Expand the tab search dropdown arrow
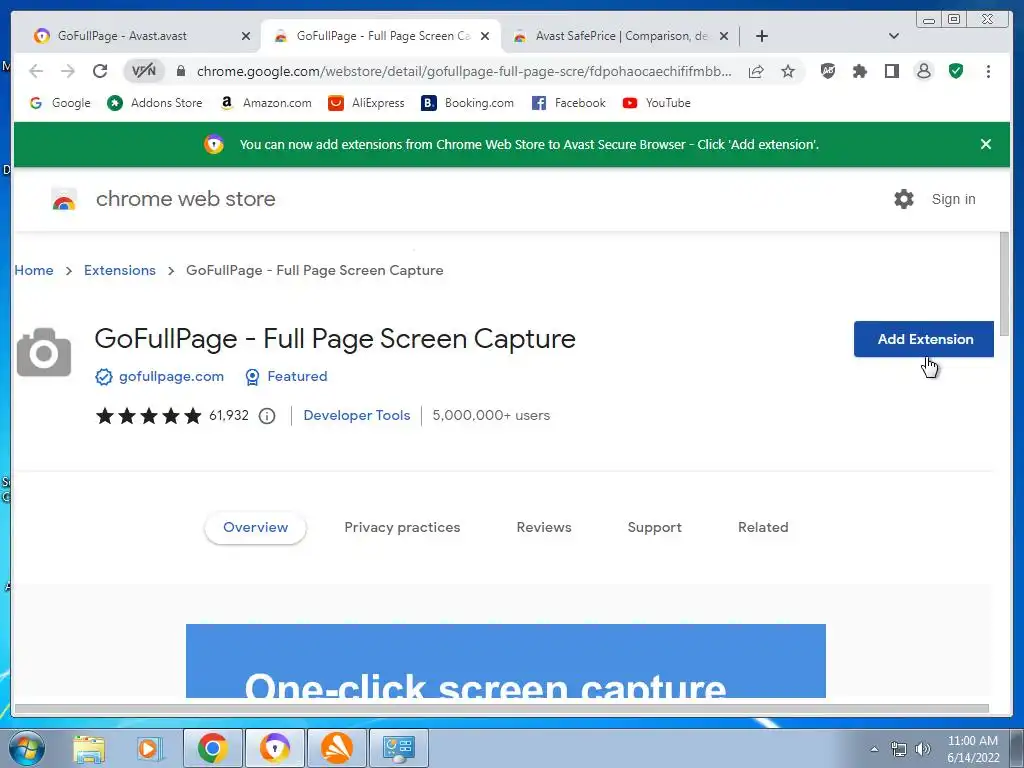 [894, 36]
